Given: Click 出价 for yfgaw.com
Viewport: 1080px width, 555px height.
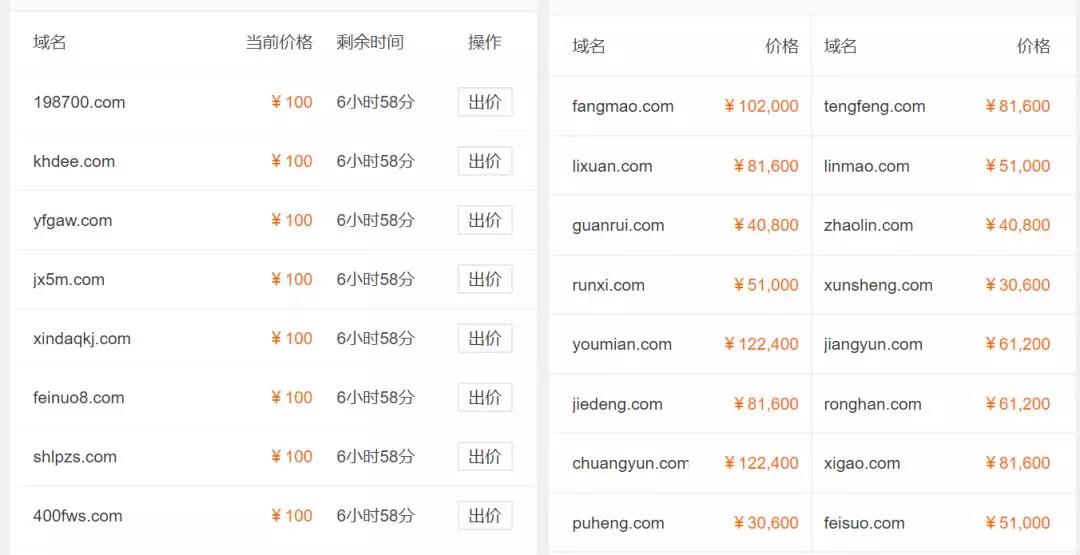Looking at the screenshot, I should tap(485, 220).
